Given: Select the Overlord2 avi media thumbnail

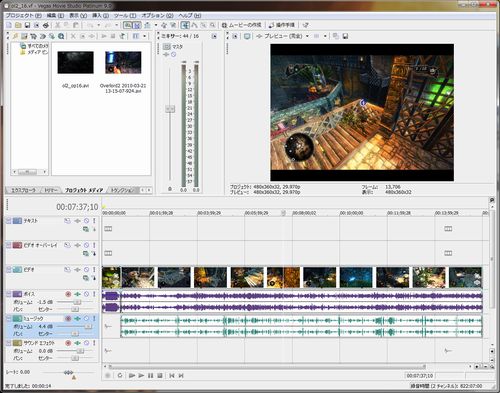Looking at the screenshot, I should 123,63.
